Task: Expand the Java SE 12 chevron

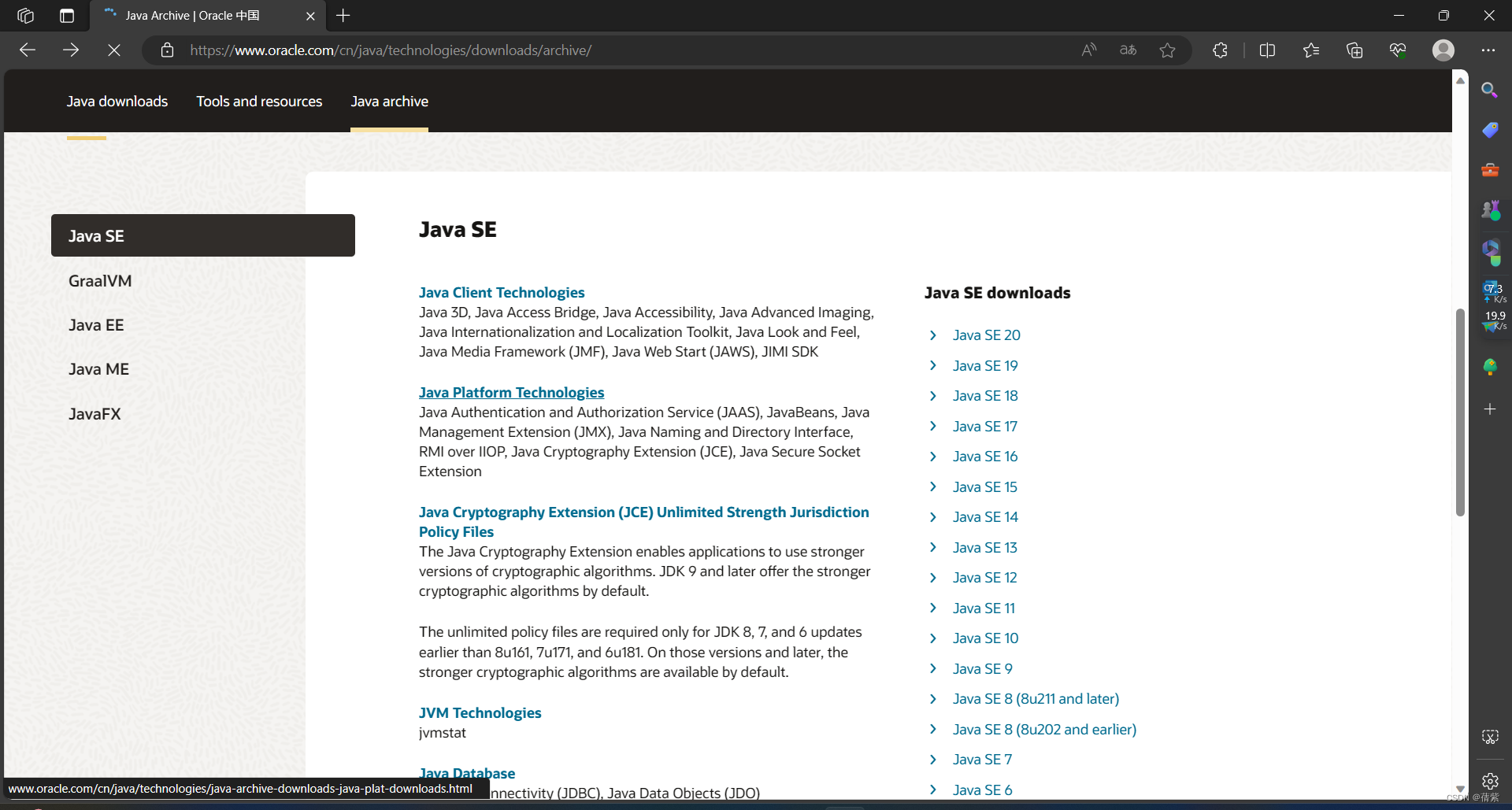Action: [x=933, y=578]
